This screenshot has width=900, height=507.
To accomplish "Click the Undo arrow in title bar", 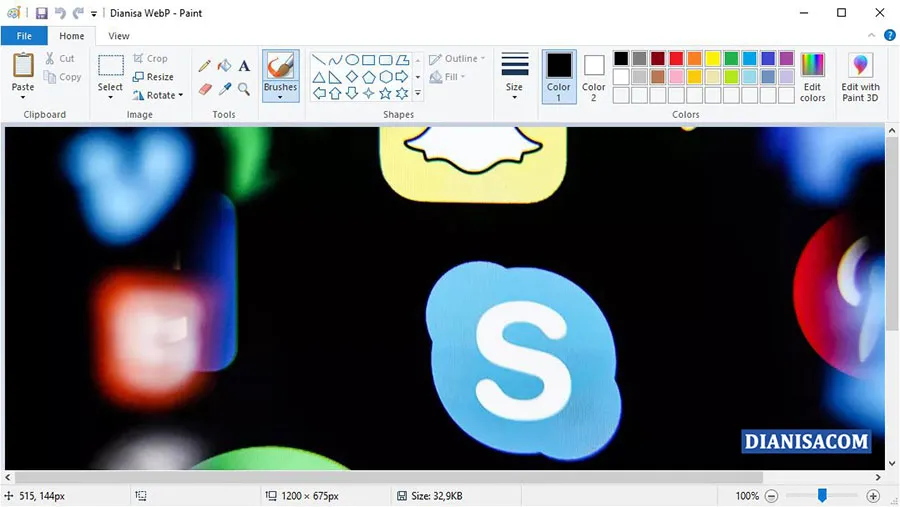I will [60, 13].
